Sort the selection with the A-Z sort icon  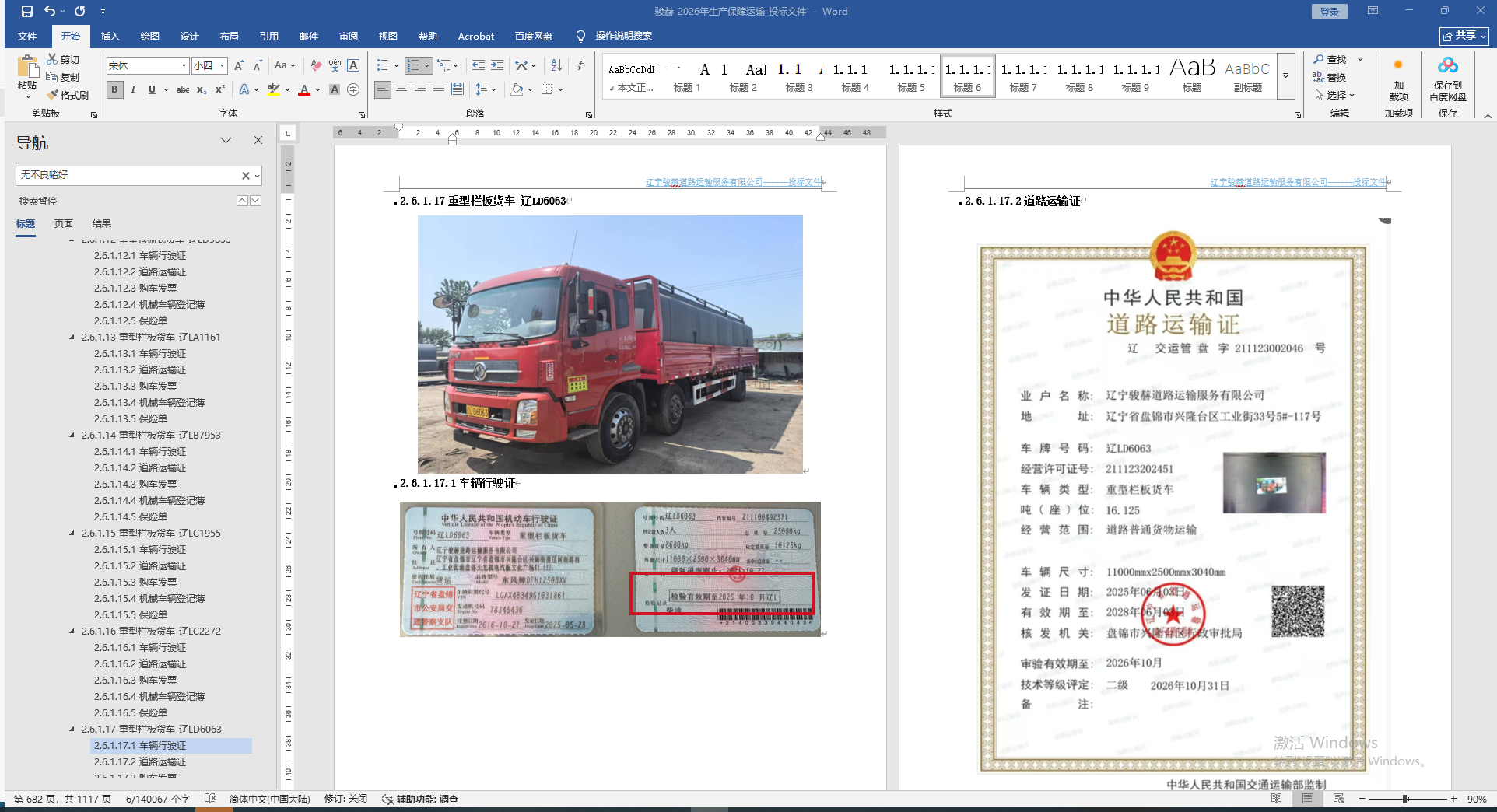coord(556,66)
